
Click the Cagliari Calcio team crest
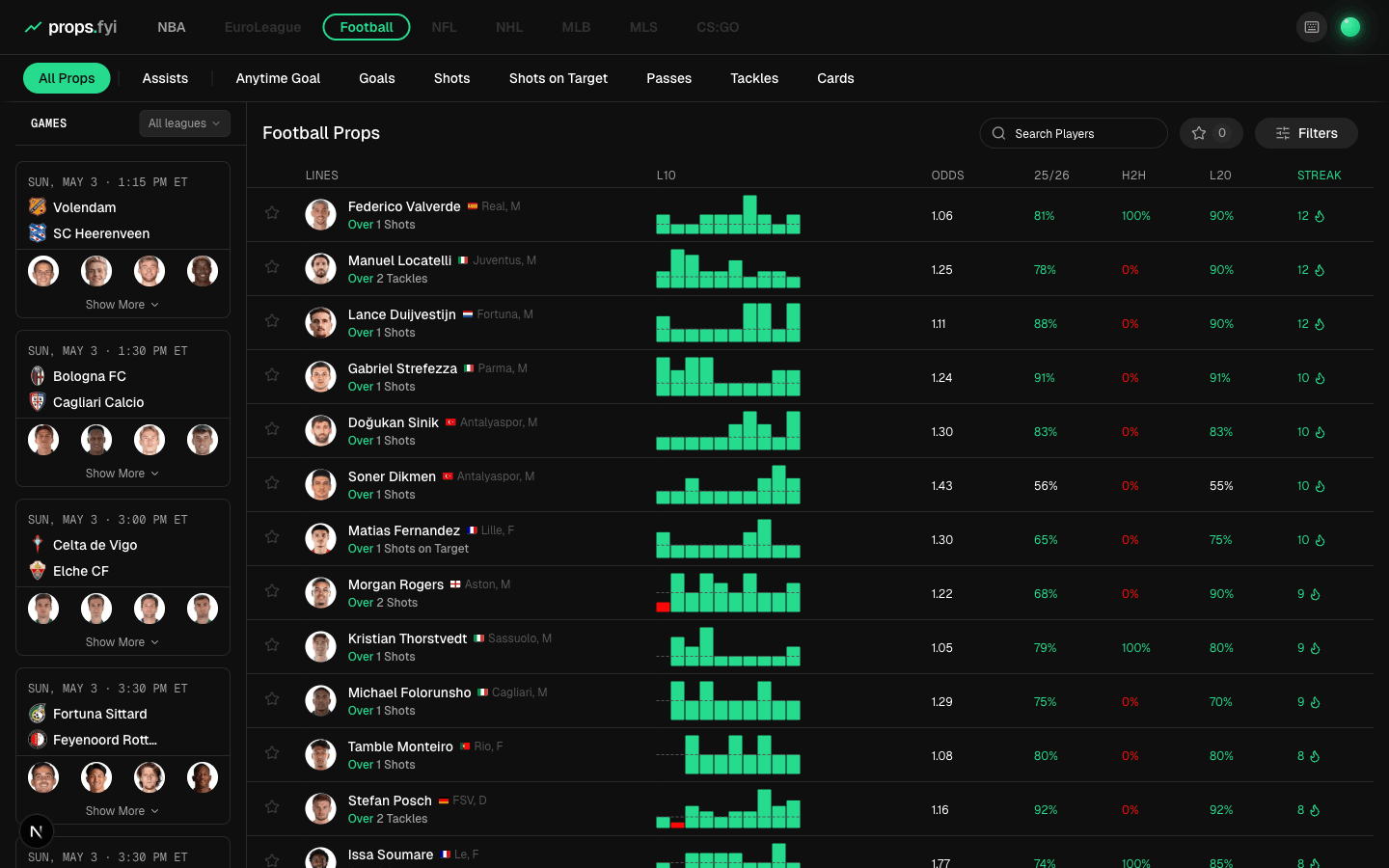click(38, 402)
